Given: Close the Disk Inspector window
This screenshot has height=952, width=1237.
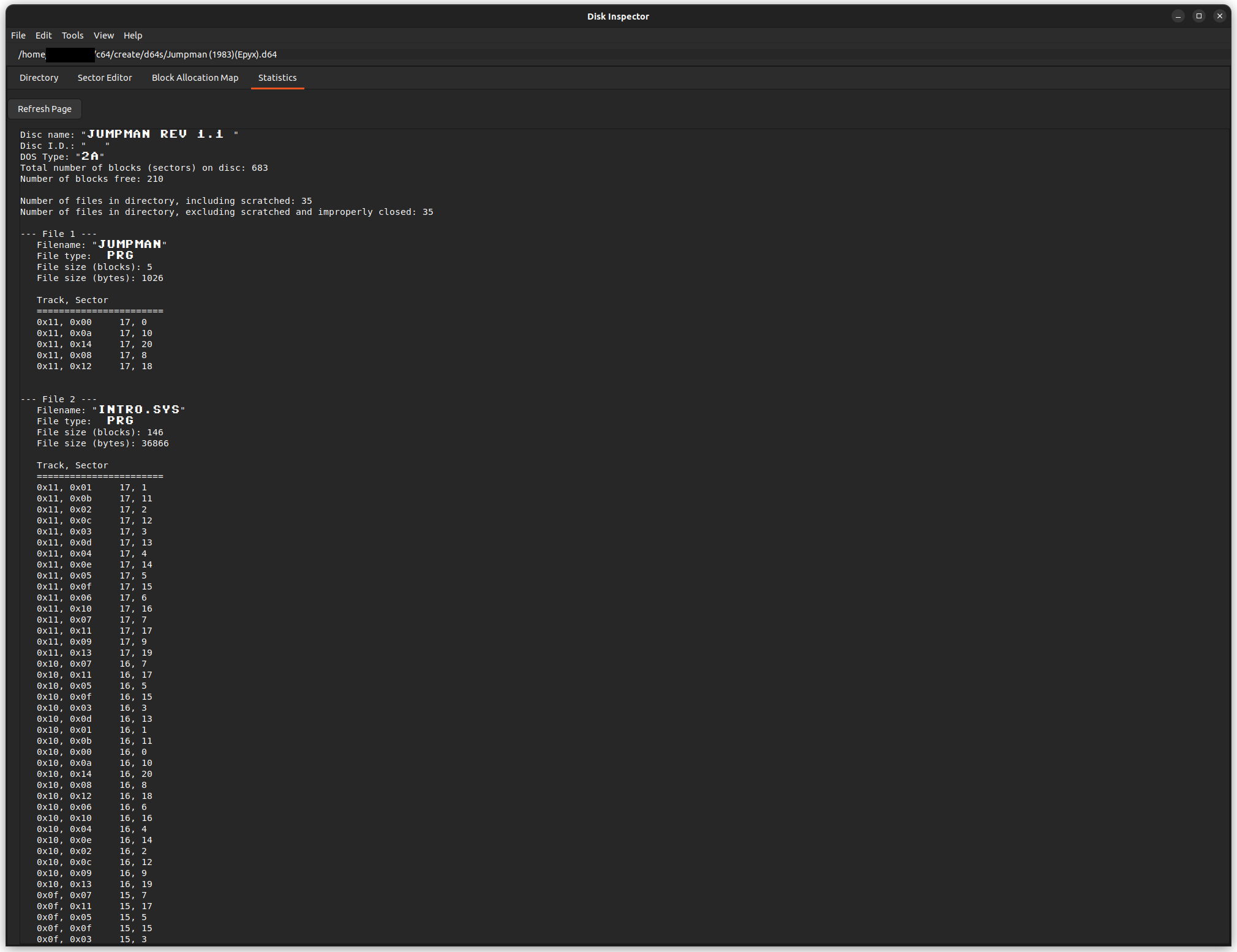Looking at the screenshot, I should [1220, 17].
